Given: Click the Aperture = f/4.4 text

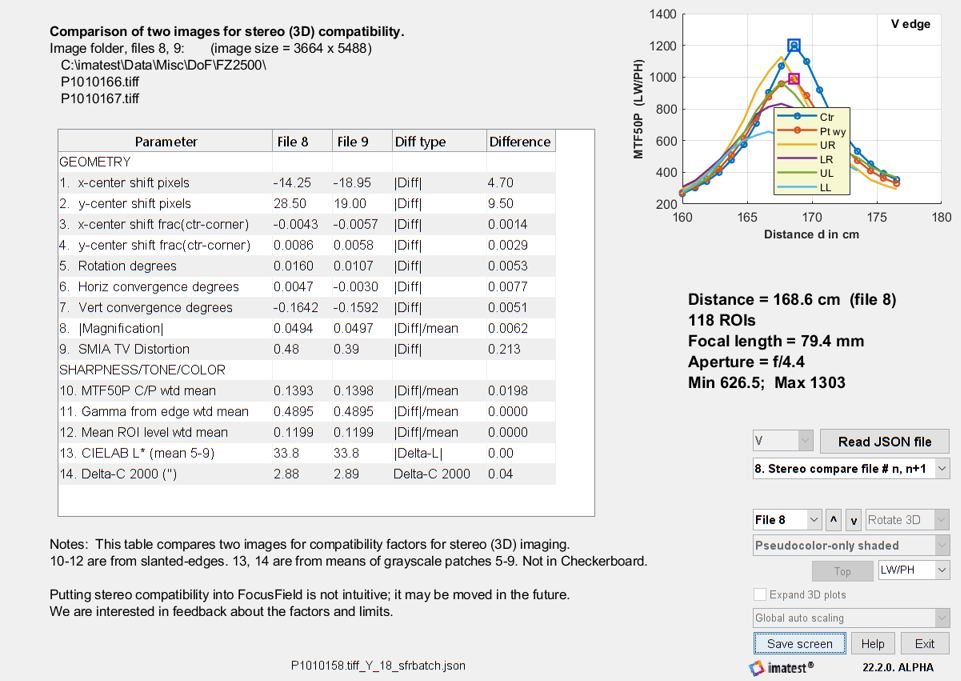Looking at the screenshot, I should (746, 362).
